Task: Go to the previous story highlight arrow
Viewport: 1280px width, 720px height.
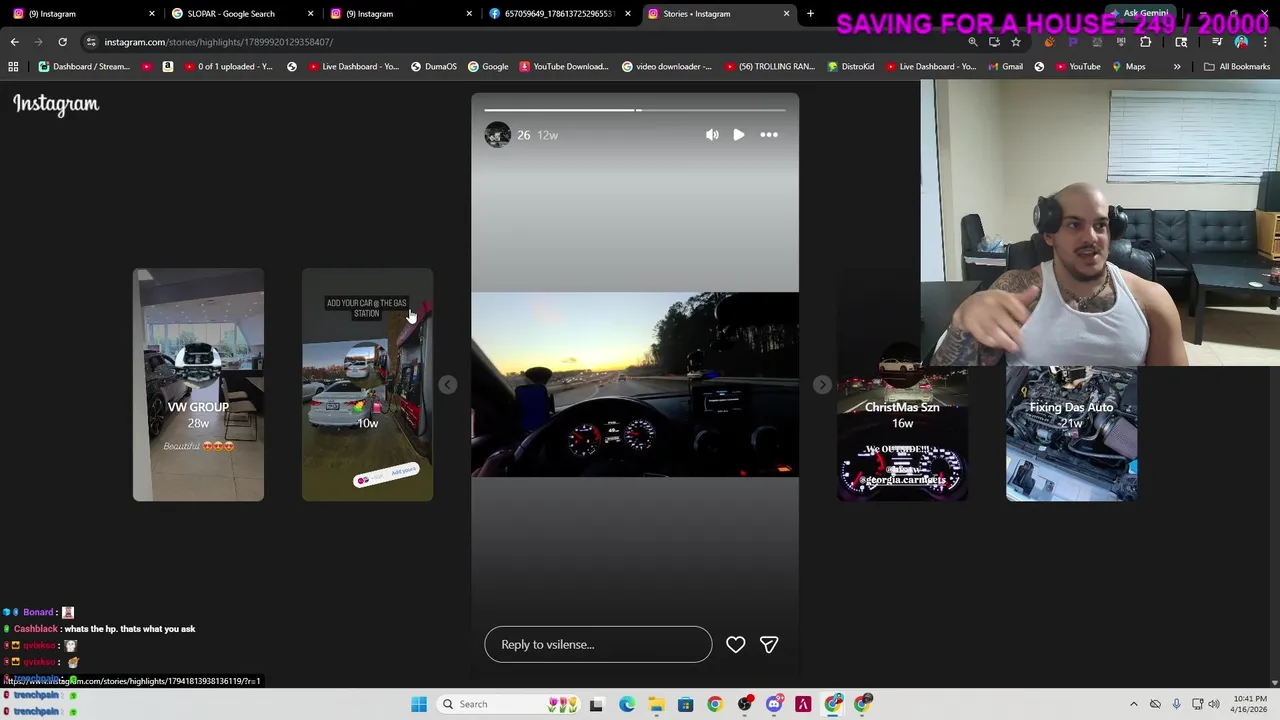Action: pyautogui.click(x=448, y=385)
